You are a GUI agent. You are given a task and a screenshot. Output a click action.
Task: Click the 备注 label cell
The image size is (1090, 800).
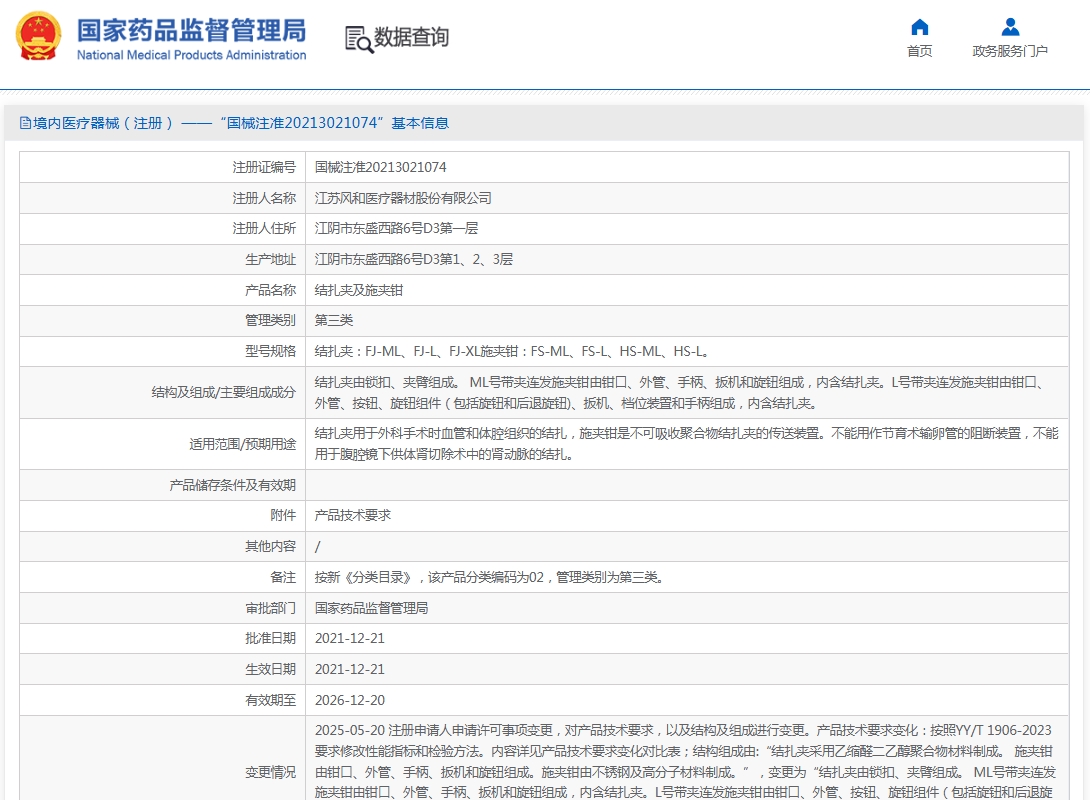[163, 577]
